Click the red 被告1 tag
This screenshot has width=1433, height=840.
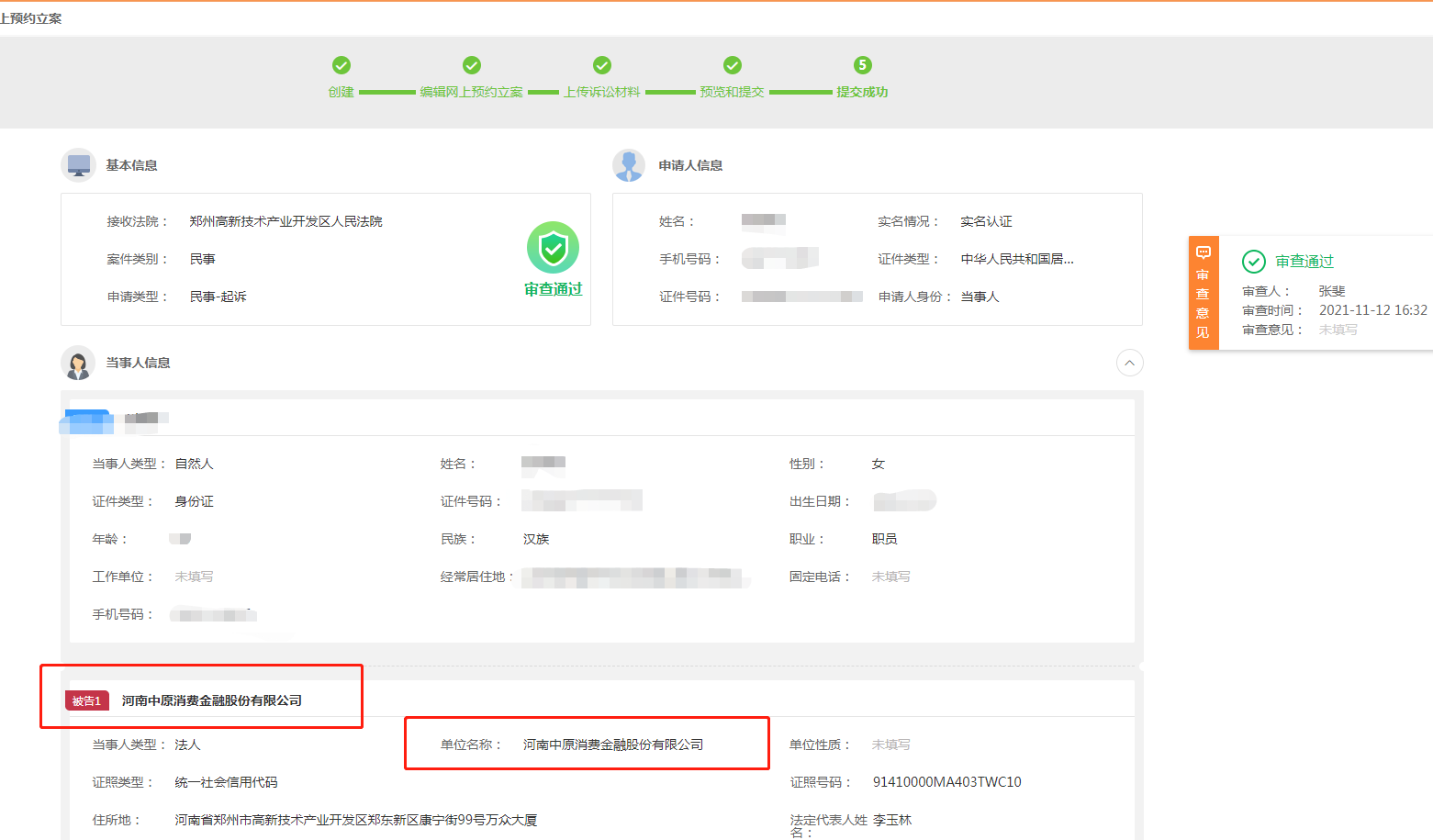[87, 700]
